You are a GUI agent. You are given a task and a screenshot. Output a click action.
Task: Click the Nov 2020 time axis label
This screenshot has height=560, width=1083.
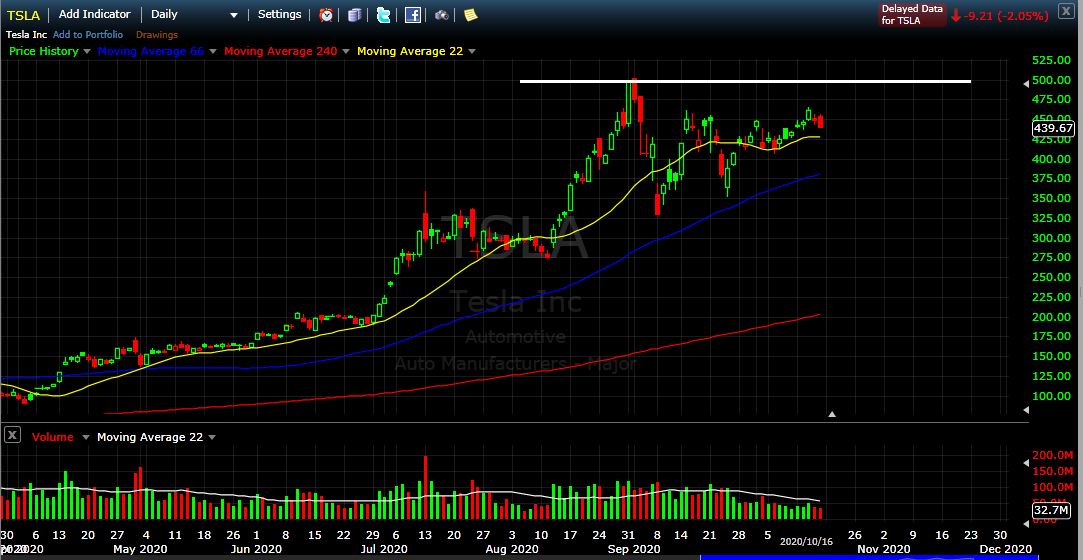tap(882, 549)
